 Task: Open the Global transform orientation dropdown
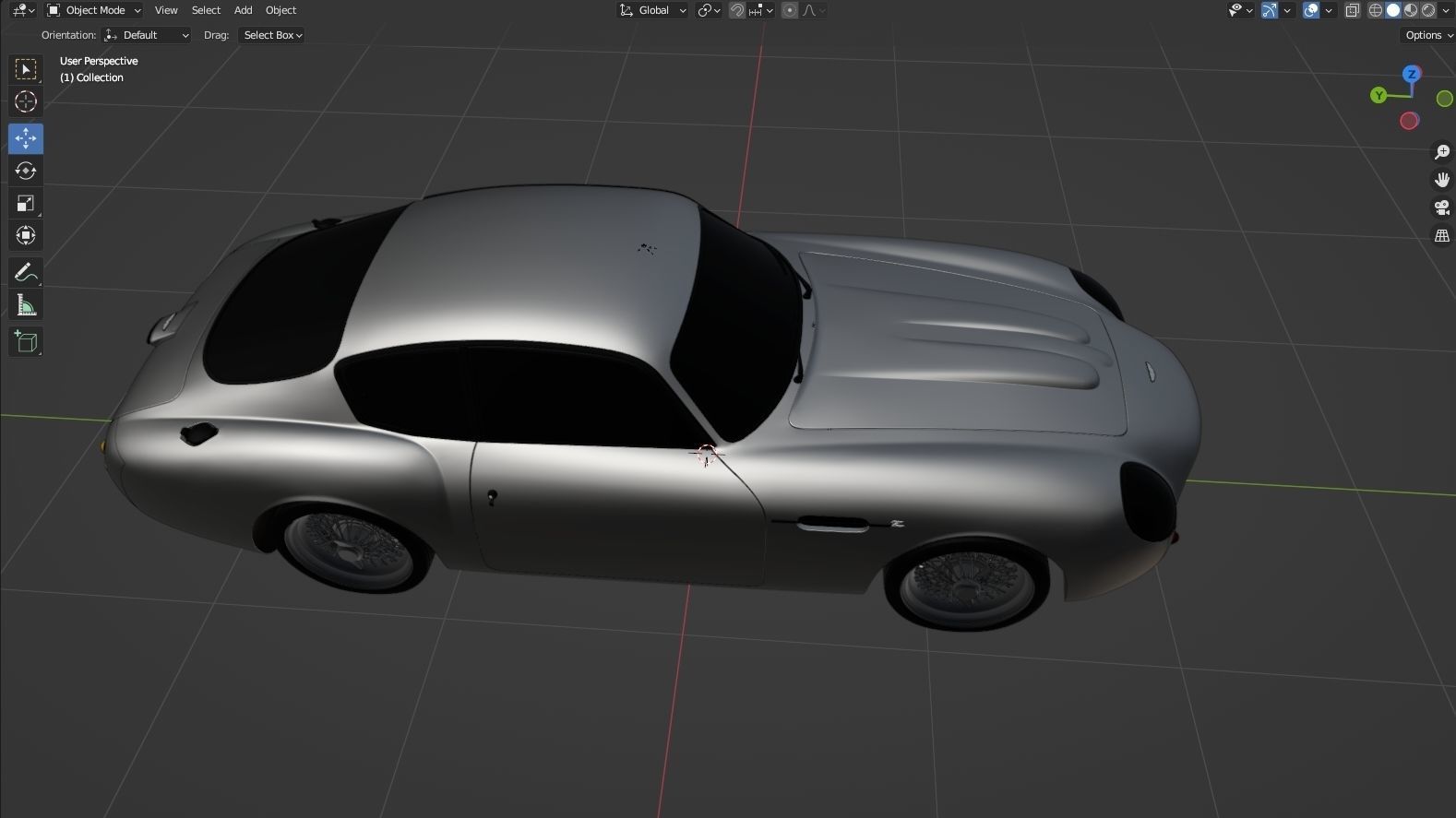point(652,10)
